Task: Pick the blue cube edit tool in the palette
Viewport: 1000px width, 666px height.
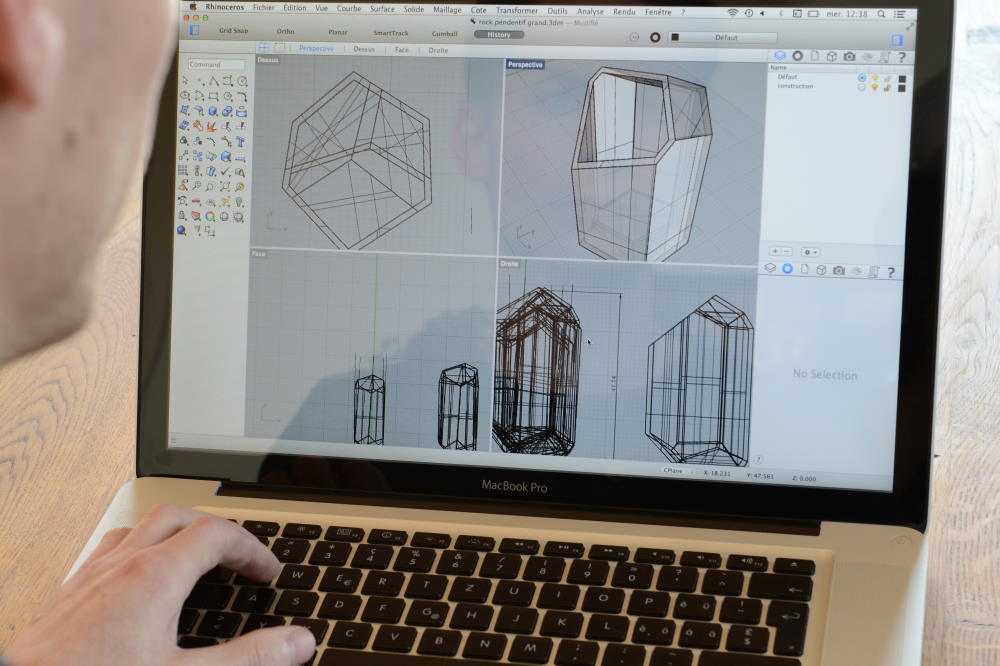Action: [226, 156]
